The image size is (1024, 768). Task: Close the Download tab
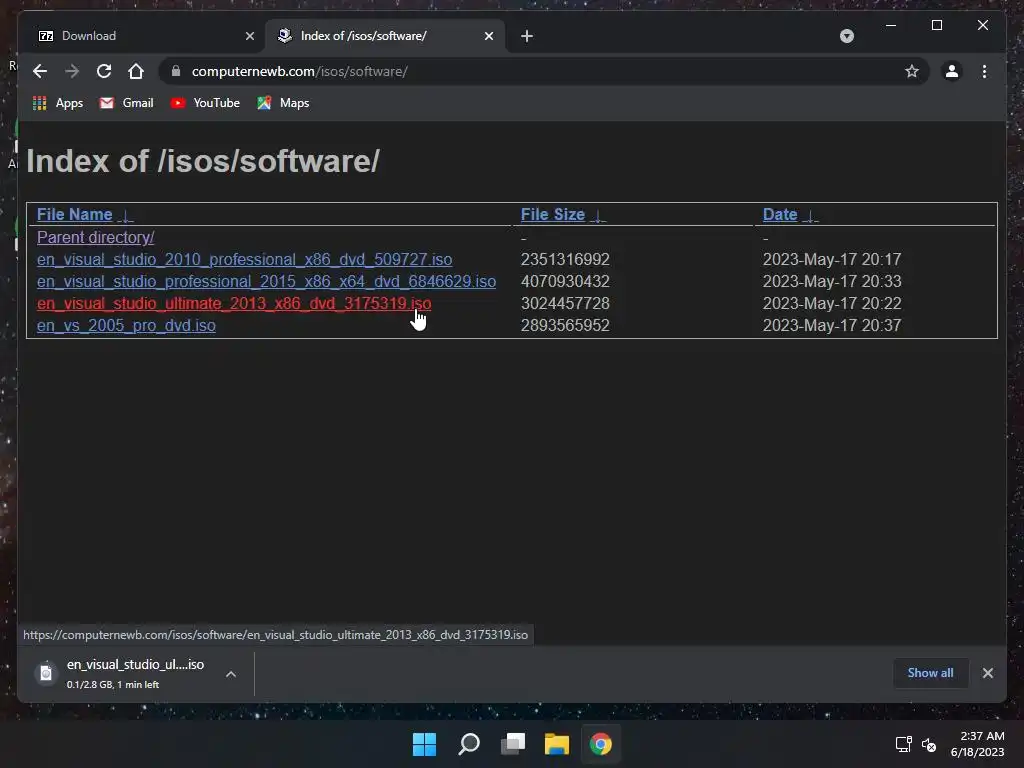[x=249, y=36]
